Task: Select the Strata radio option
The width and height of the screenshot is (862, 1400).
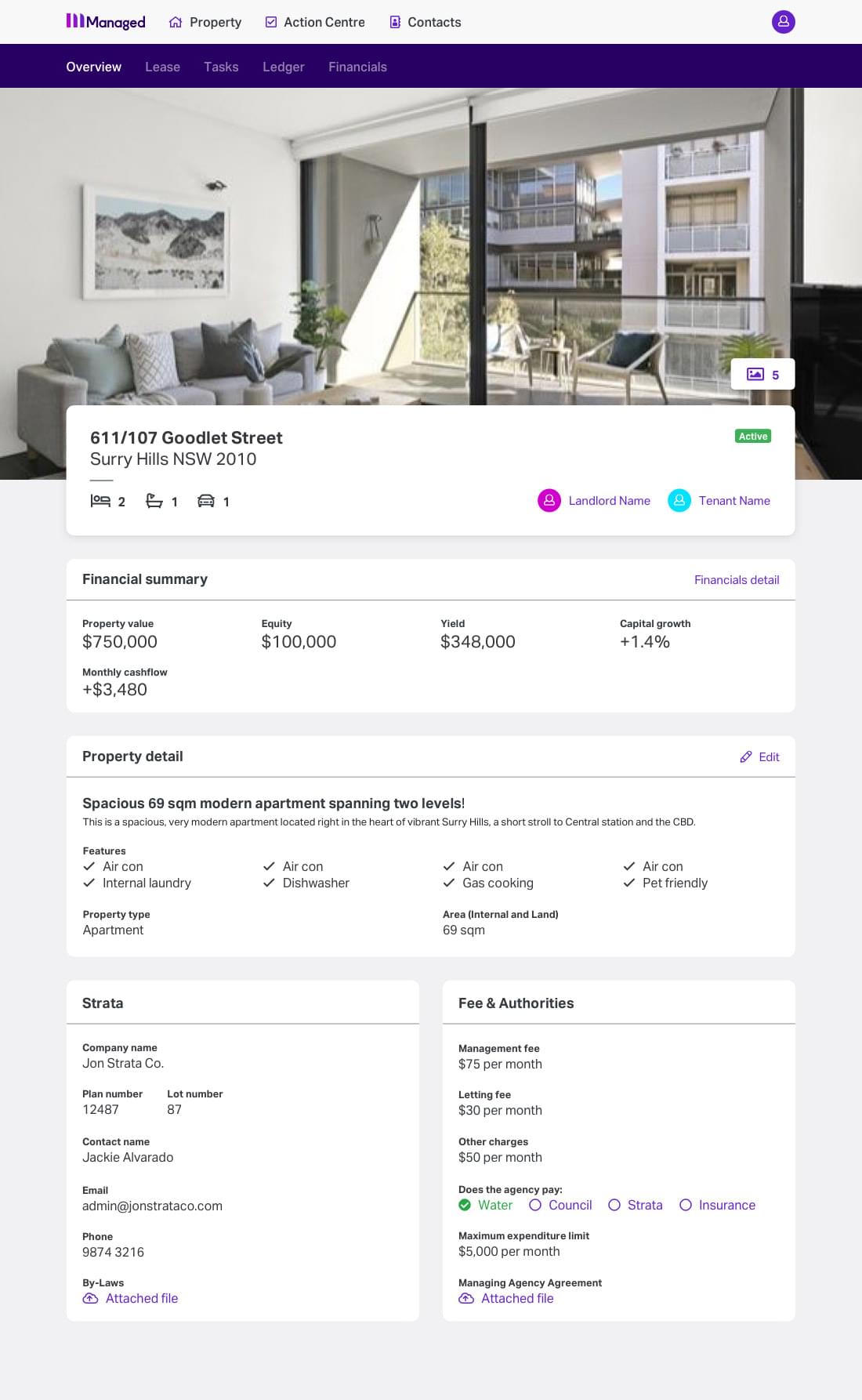Action: coord(614,1205)
